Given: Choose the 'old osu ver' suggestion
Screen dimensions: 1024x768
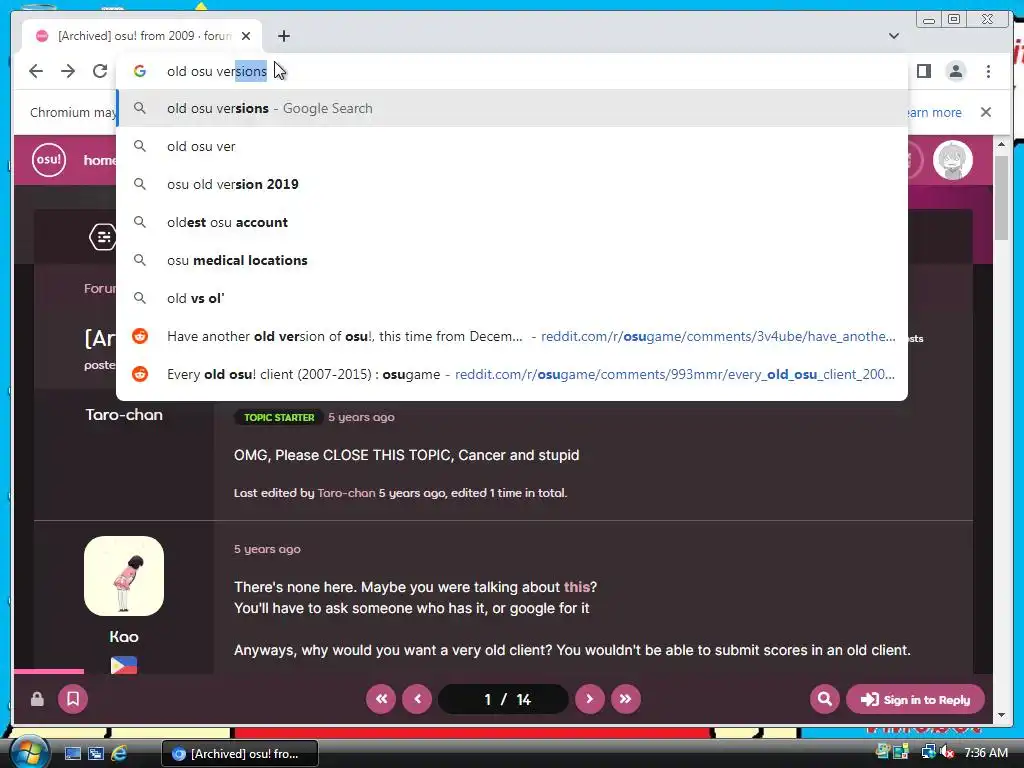Looking at the screenshot, I should coord(512,146).
